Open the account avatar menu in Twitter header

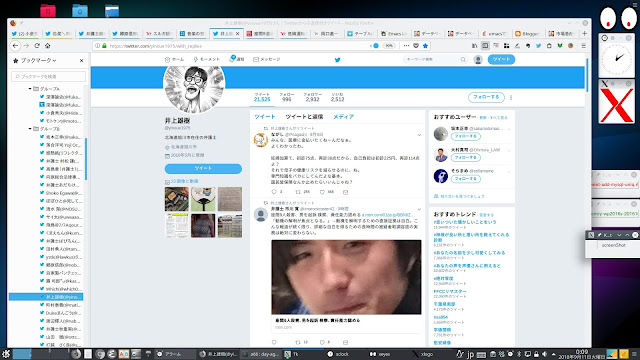click(478, 60)
